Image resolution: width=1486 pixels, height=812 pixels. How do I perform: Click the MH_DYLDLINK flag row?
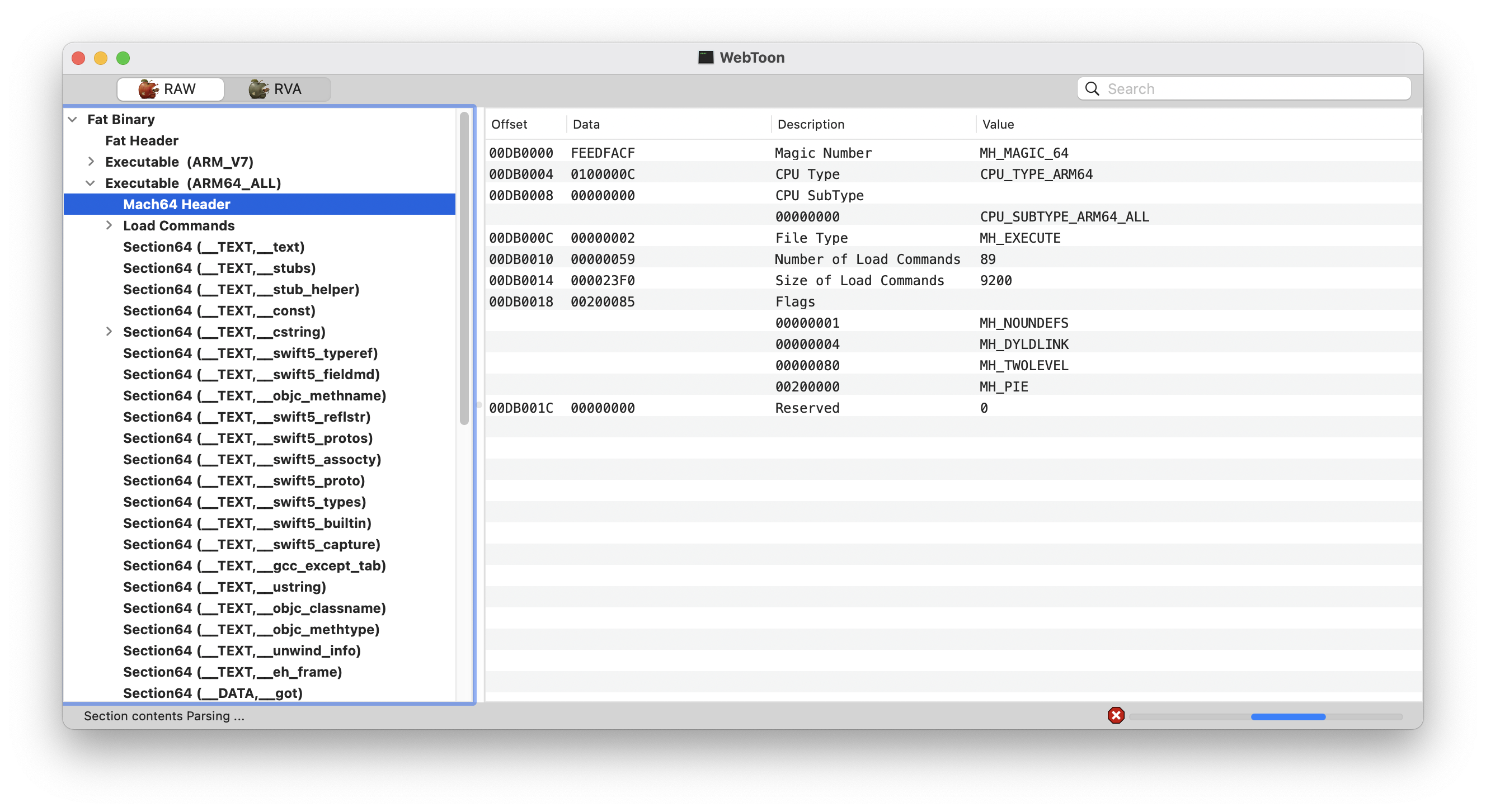[x=953, y=344]
